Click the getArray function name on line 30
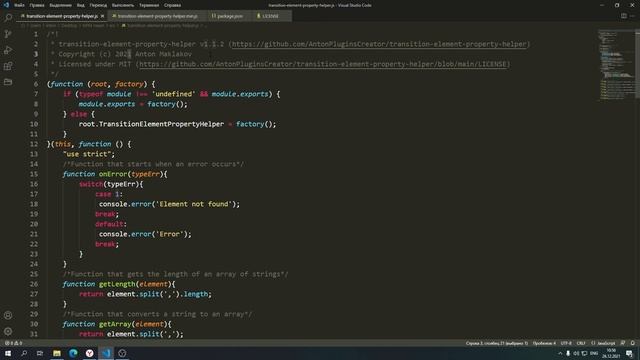The width and height of the screenshot is (640, 360). (115, 324)
